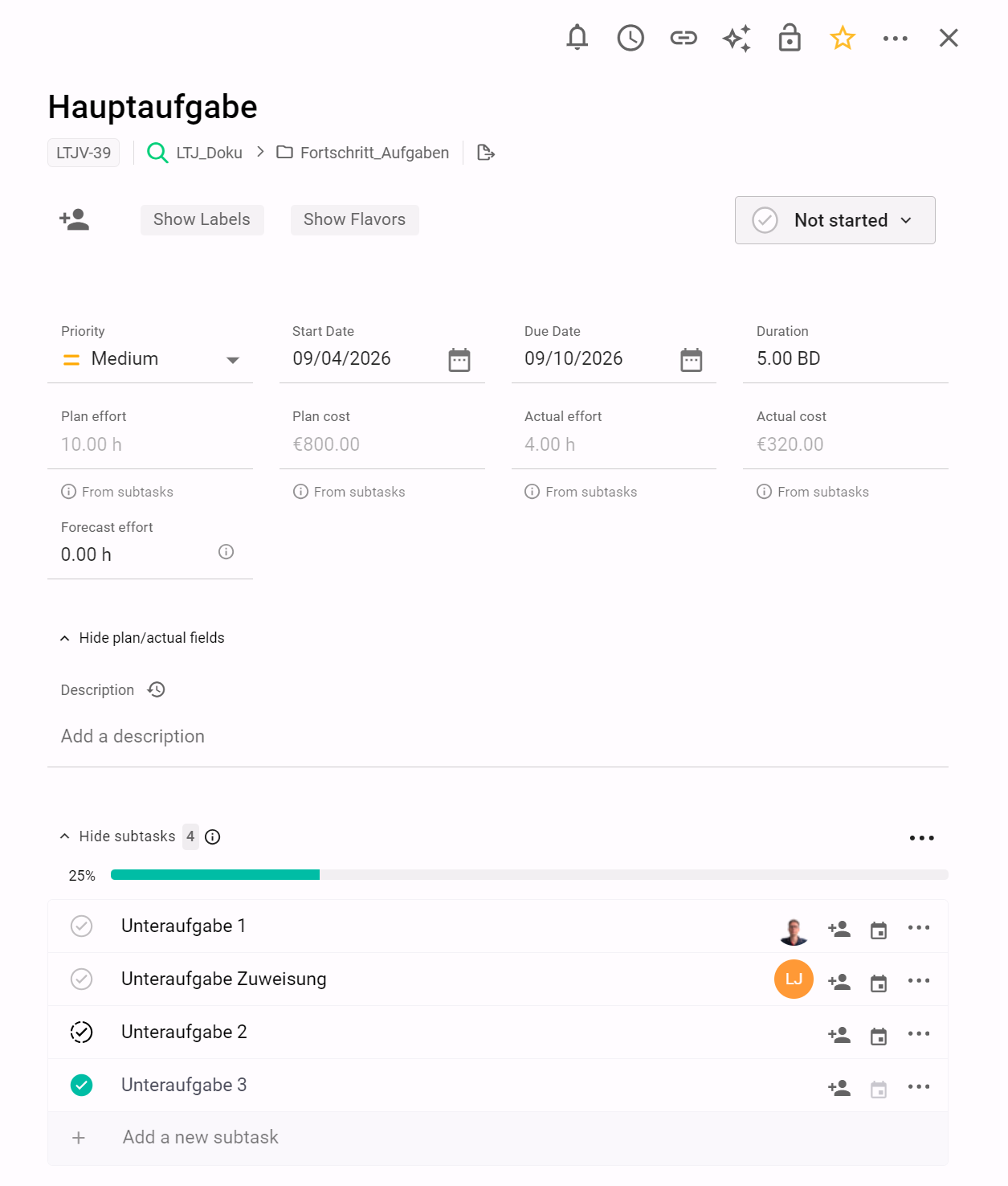Set a date for Unteraufgabe Zuweisung
Viewport: 1008px width, 1186px height.
[879, 983]
